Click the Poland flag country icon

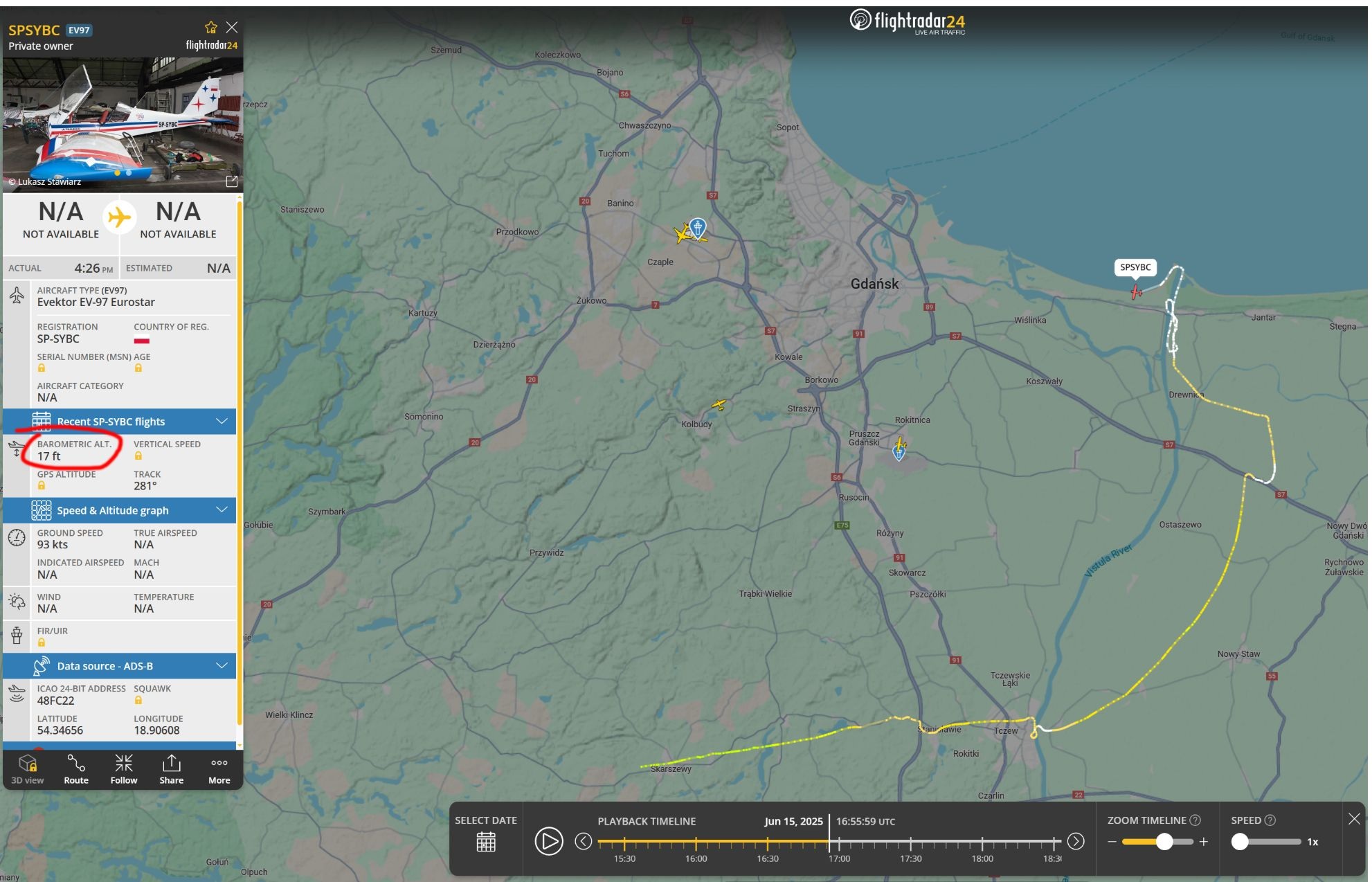coord(142,339)
